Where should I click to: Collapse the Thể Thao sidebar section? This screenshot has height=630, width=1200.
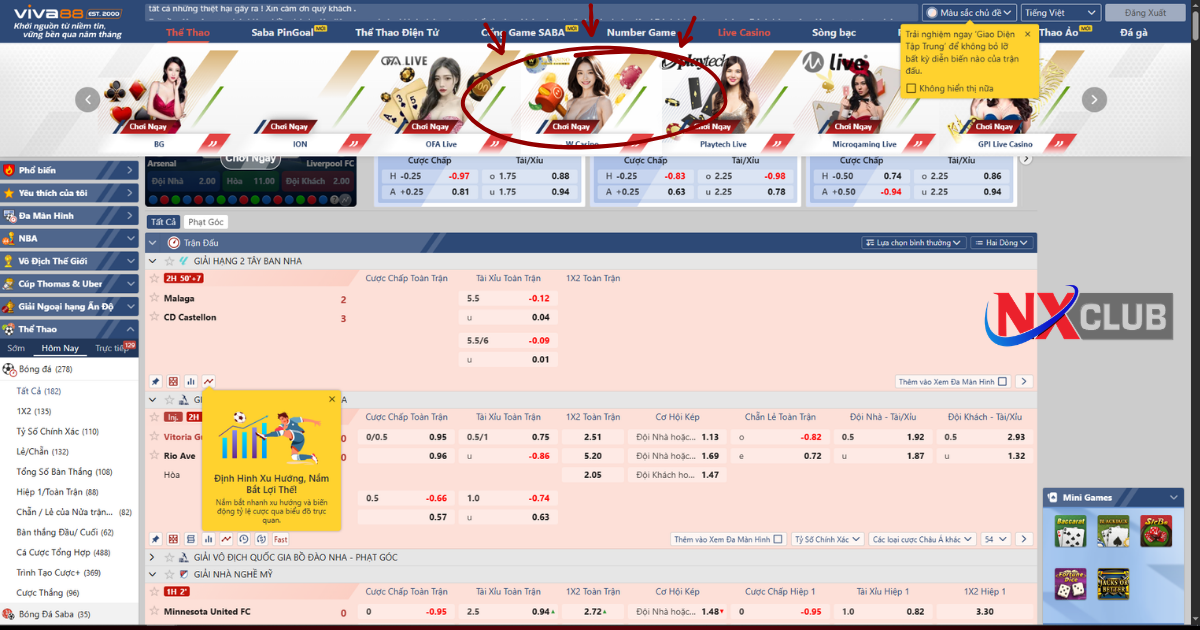click(69, 329)
